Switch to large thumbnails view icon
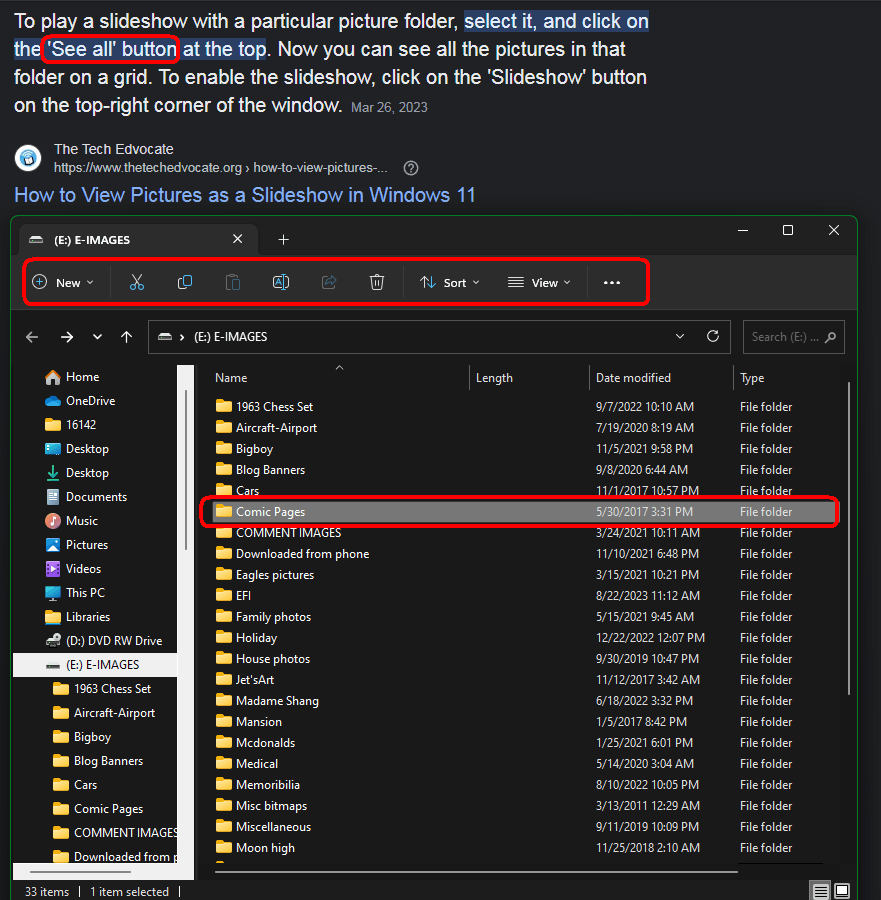This screenshot has height=900, width=881. pos(842,891)
